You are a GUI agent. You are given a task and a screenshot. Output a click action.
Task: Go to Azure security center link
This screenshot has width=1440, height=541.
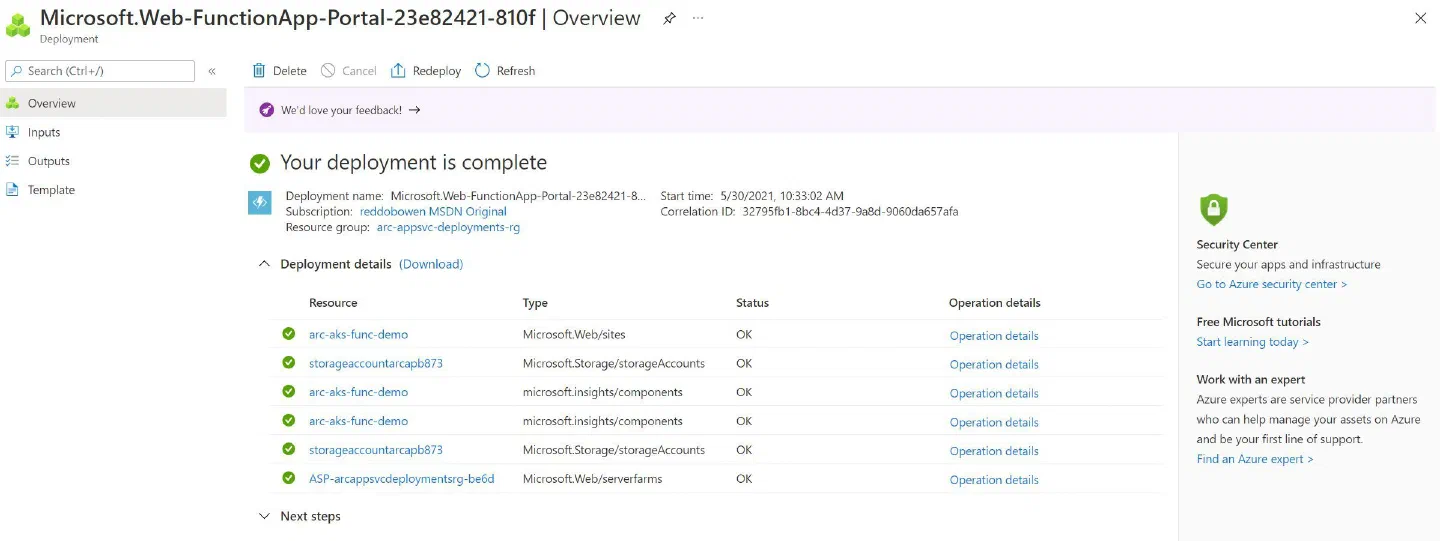tap(1272, 284)
